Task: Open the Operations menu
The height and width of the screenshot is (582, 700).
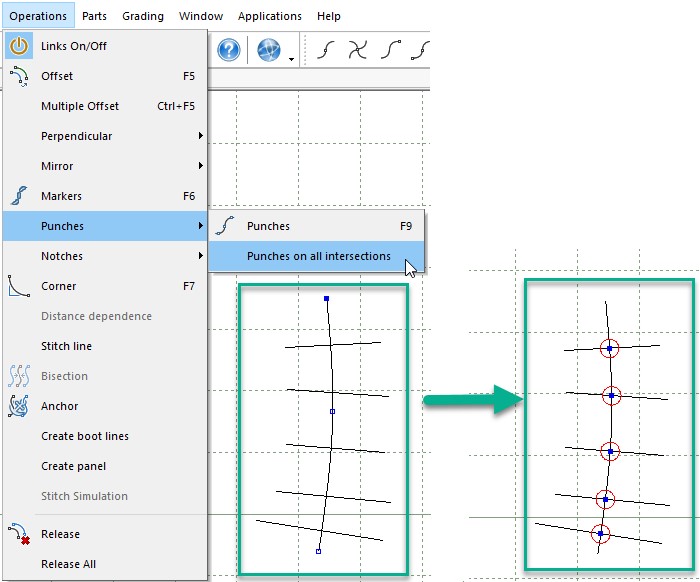Action: click(x=38, y=16)
